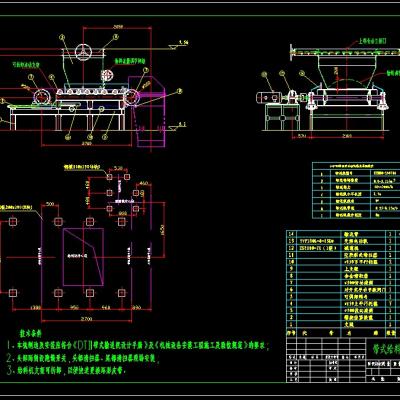Click the handwheel circle atop the hopper

coord(83,52)
